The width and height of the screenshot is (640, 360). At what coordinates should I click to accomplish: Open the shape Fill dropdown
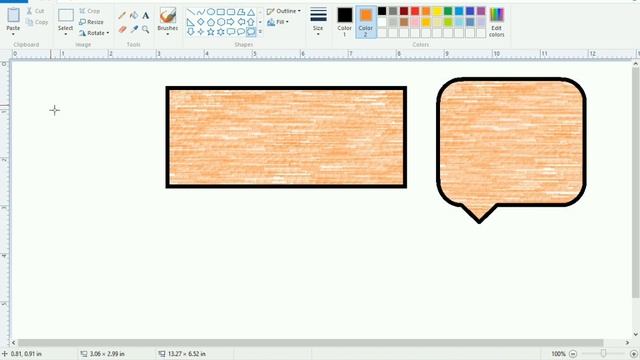pyautogui.click(x=278, y=22)
